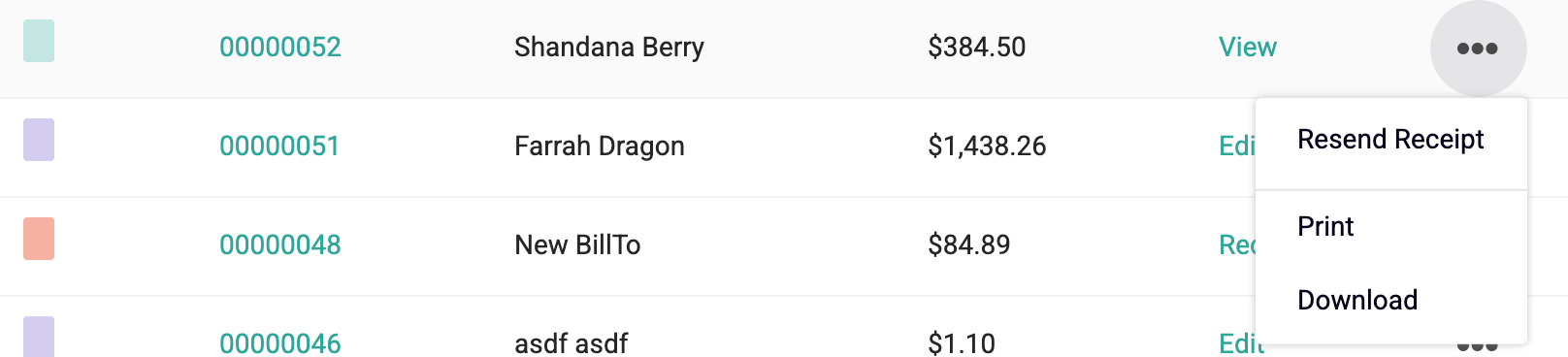The width and height of the screenshot is (1568, 357).
Task: Click the Shandana Berry customer name
Action: click(x=609, y=48)
